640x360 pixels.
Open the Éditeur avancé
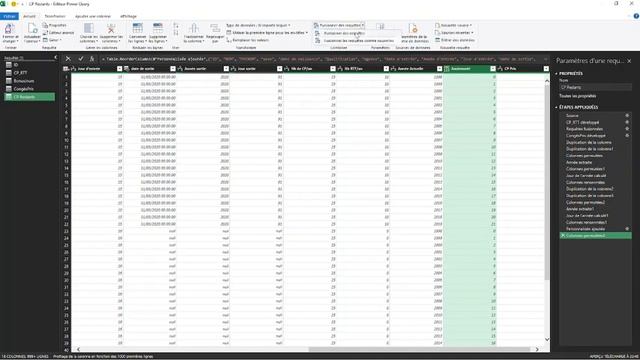[58, 33]
